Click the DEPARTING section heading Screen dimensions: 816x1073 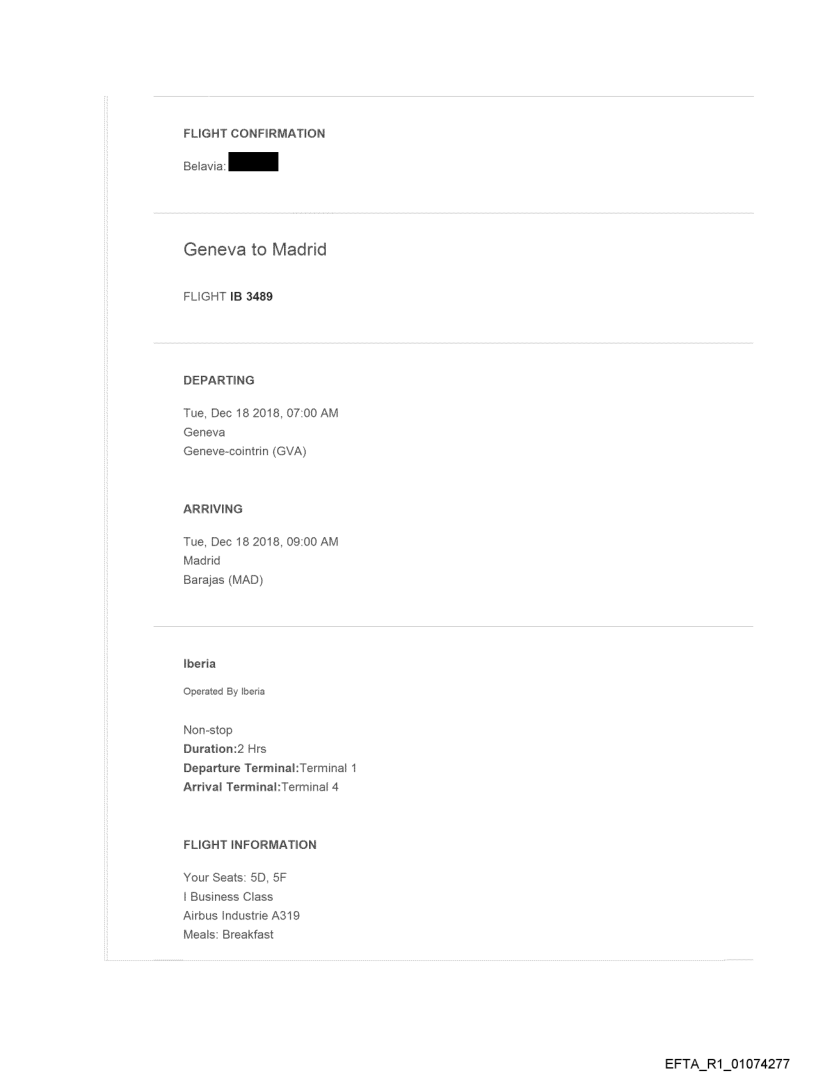pyautogui.click(x=219, y=380)
